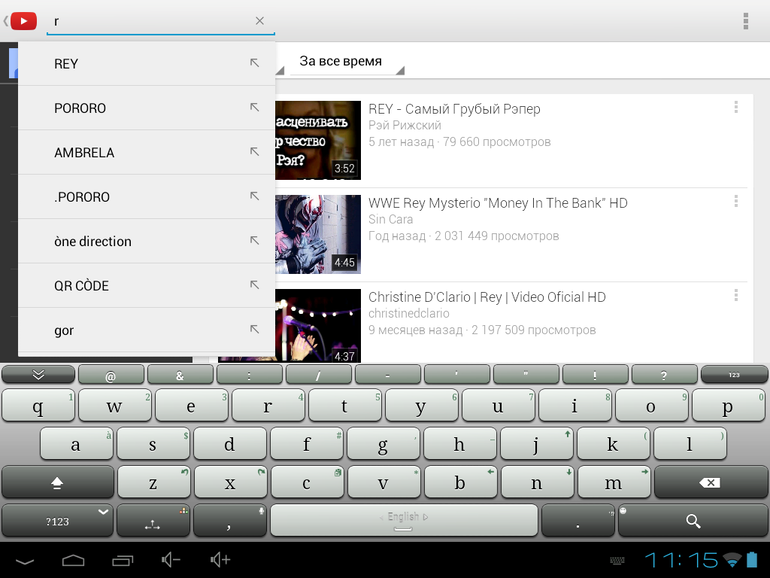The image size is (770, 578).
Task: Collapse the keyboard with double chevron key
Action: coord(38,375)
